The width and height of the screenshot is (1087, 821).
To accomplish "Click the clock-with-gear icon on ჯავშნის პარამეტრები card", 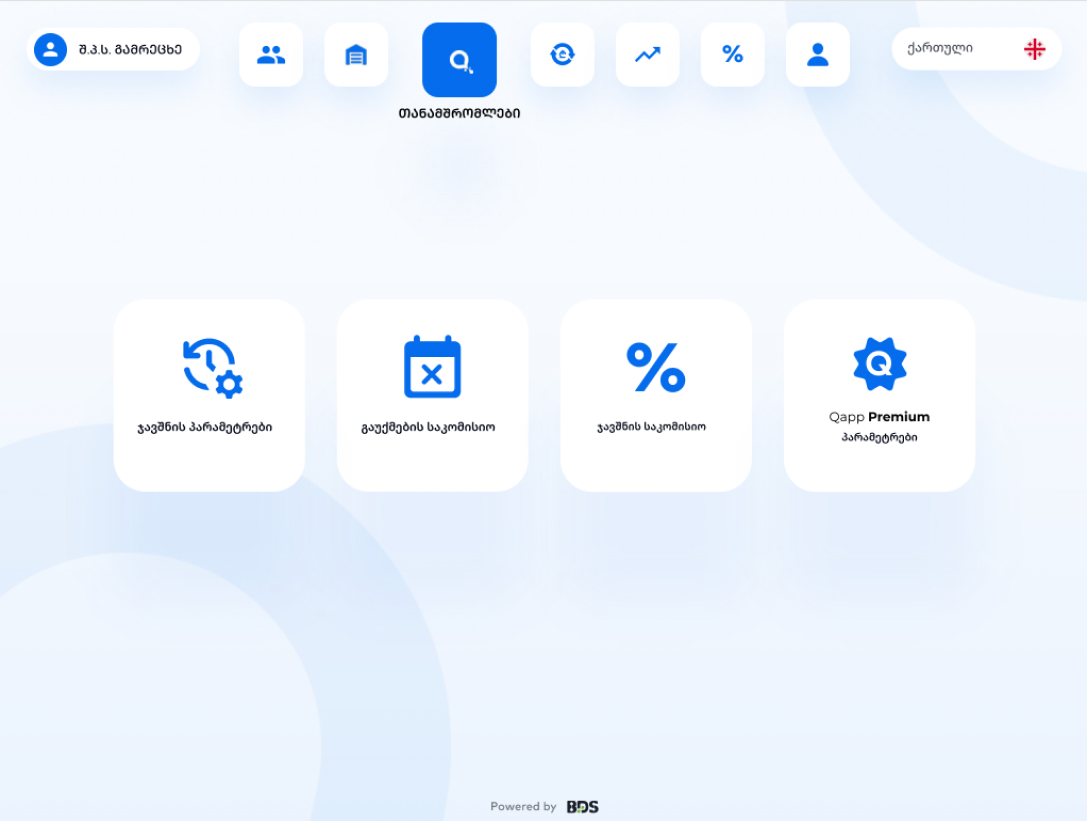I will 212,368.
